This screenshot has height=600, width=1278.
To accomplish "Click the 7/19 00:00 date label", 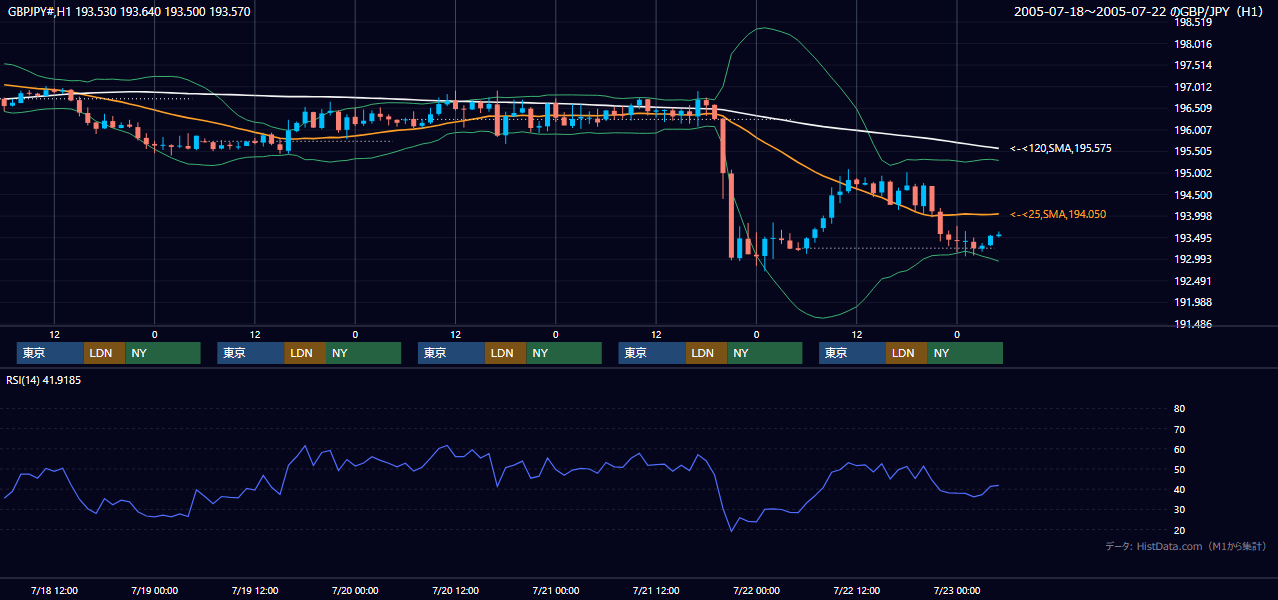I will pyautogui.click(x=154, y=590).
